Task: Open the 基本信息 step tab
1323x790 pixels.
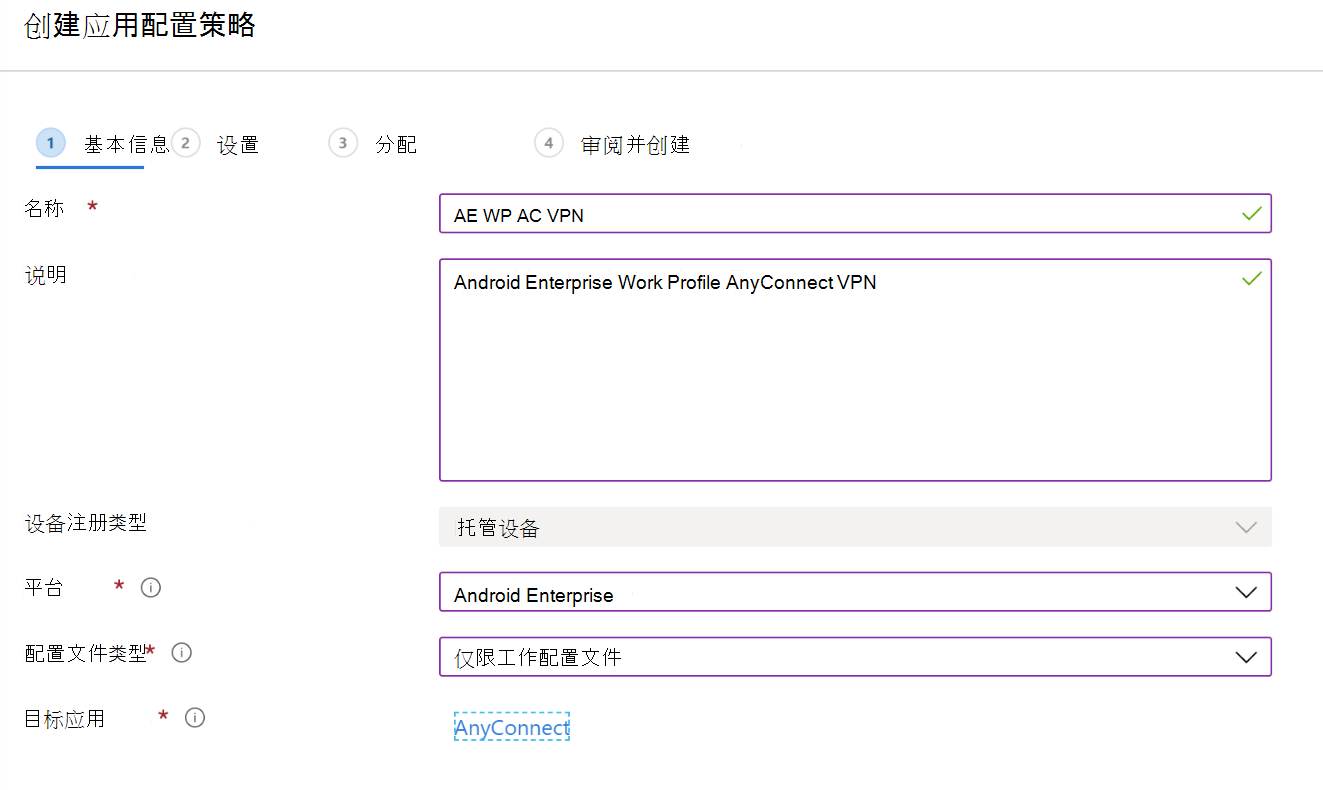Action: coord(103,145)
